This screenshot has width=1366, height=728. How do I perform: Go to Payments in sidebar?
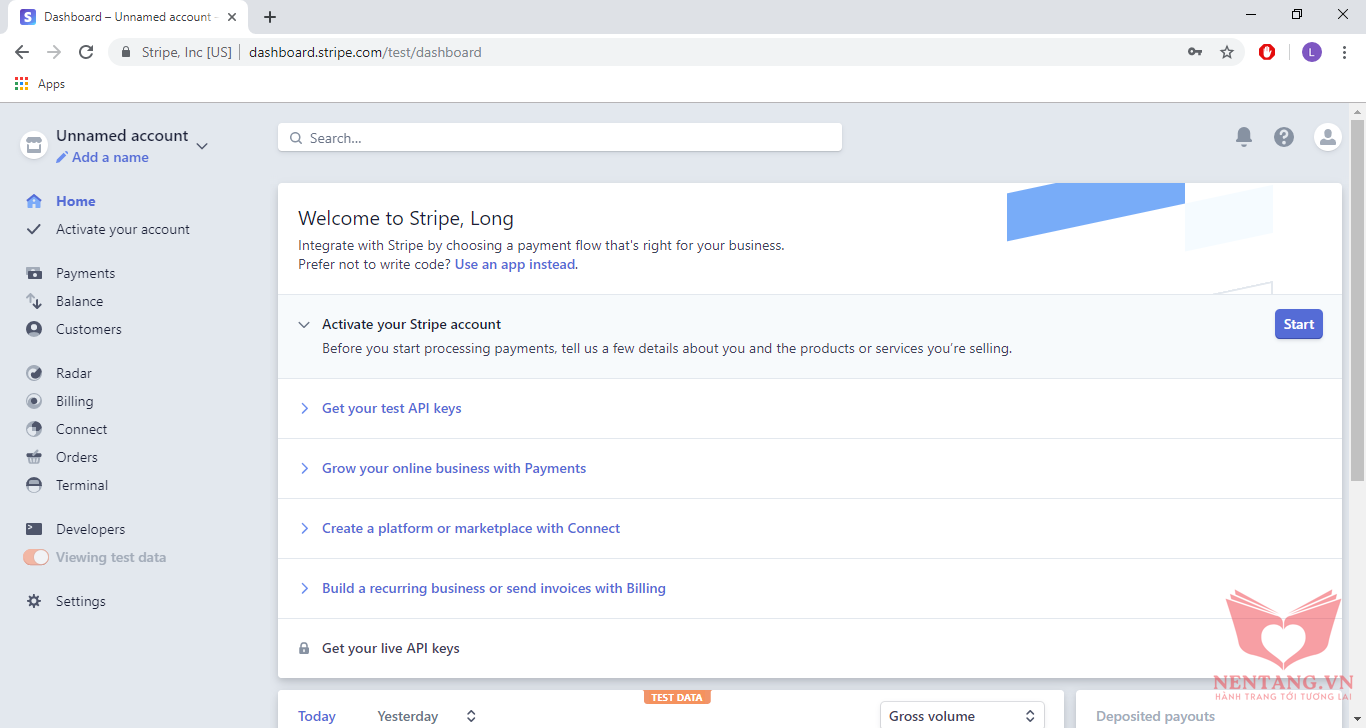[x=85, y=273]
